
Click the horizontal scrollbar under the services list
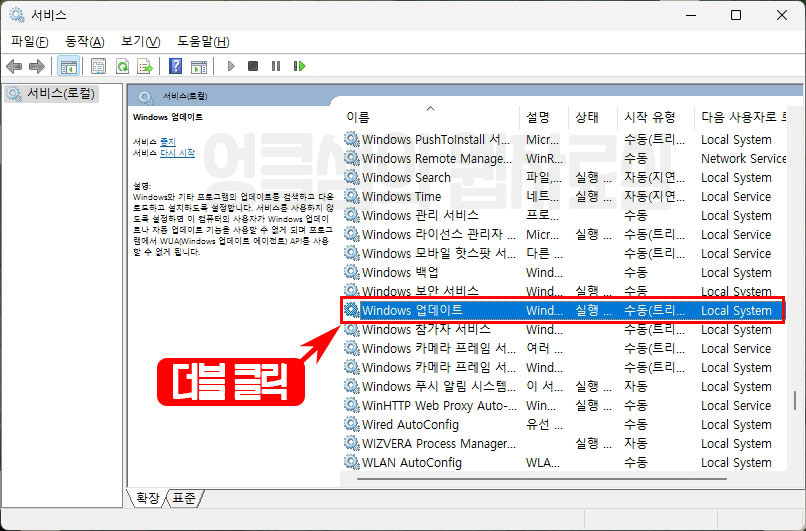click(542, 479)
